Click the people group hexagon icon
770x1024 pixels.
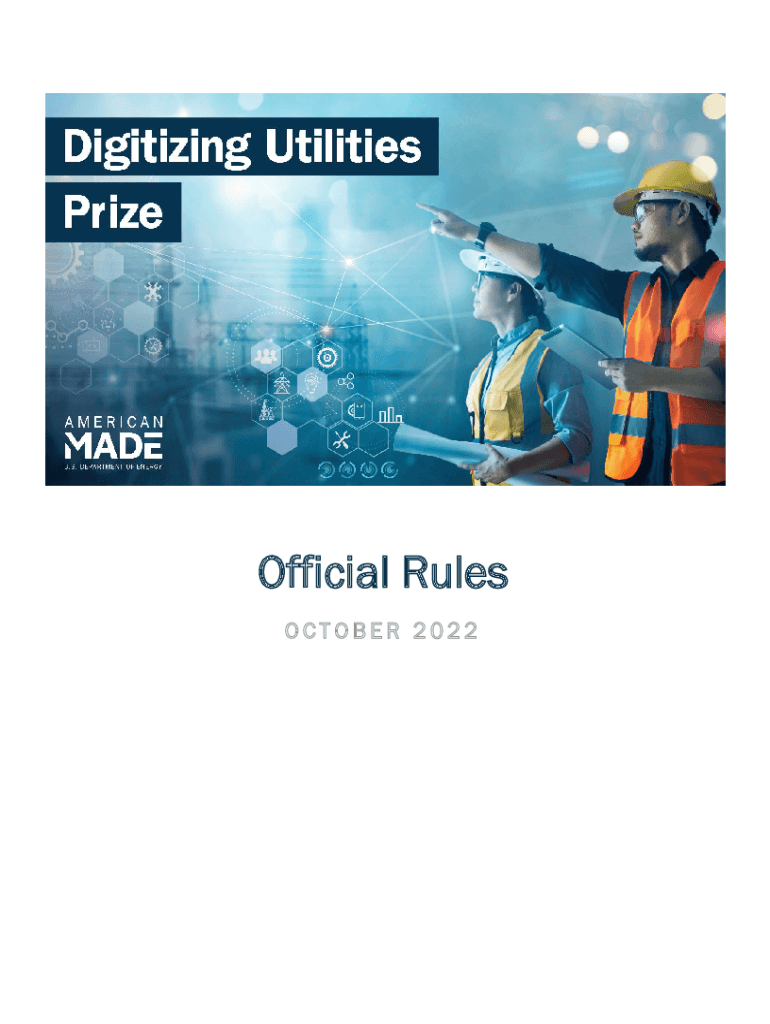point(266,357)
